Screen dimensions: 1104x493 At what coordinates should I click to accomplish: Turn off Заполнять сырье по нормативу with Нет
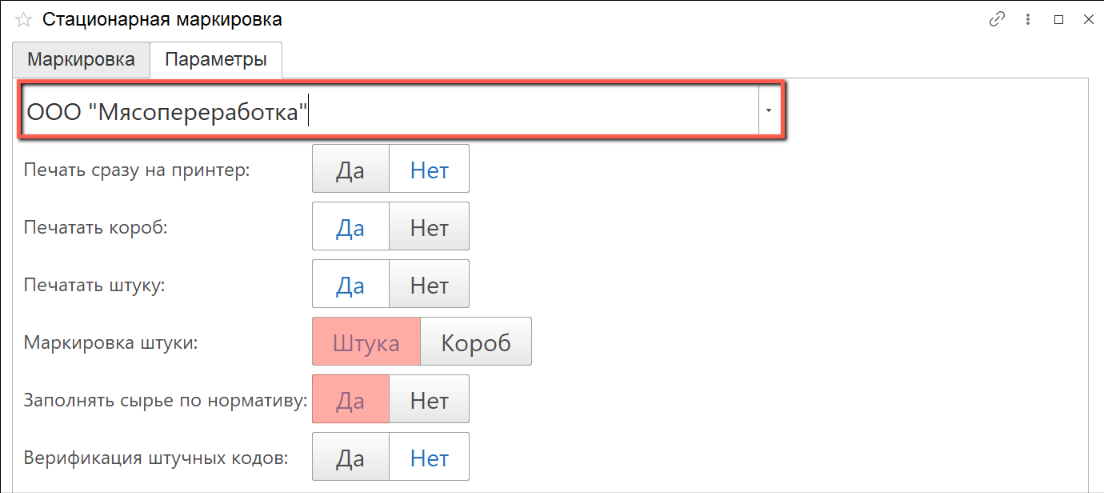[x=429, y=401]
